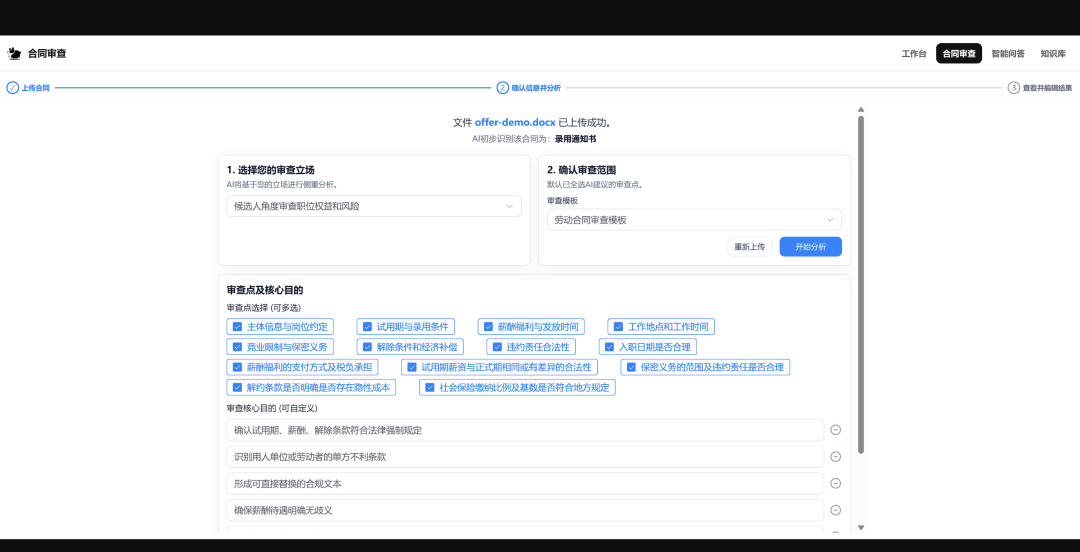Image resolution: width=1080 pixels, height=552 pixels.
Task: Click the 2. 确认审查范围 heading
Action: (581, 170)
